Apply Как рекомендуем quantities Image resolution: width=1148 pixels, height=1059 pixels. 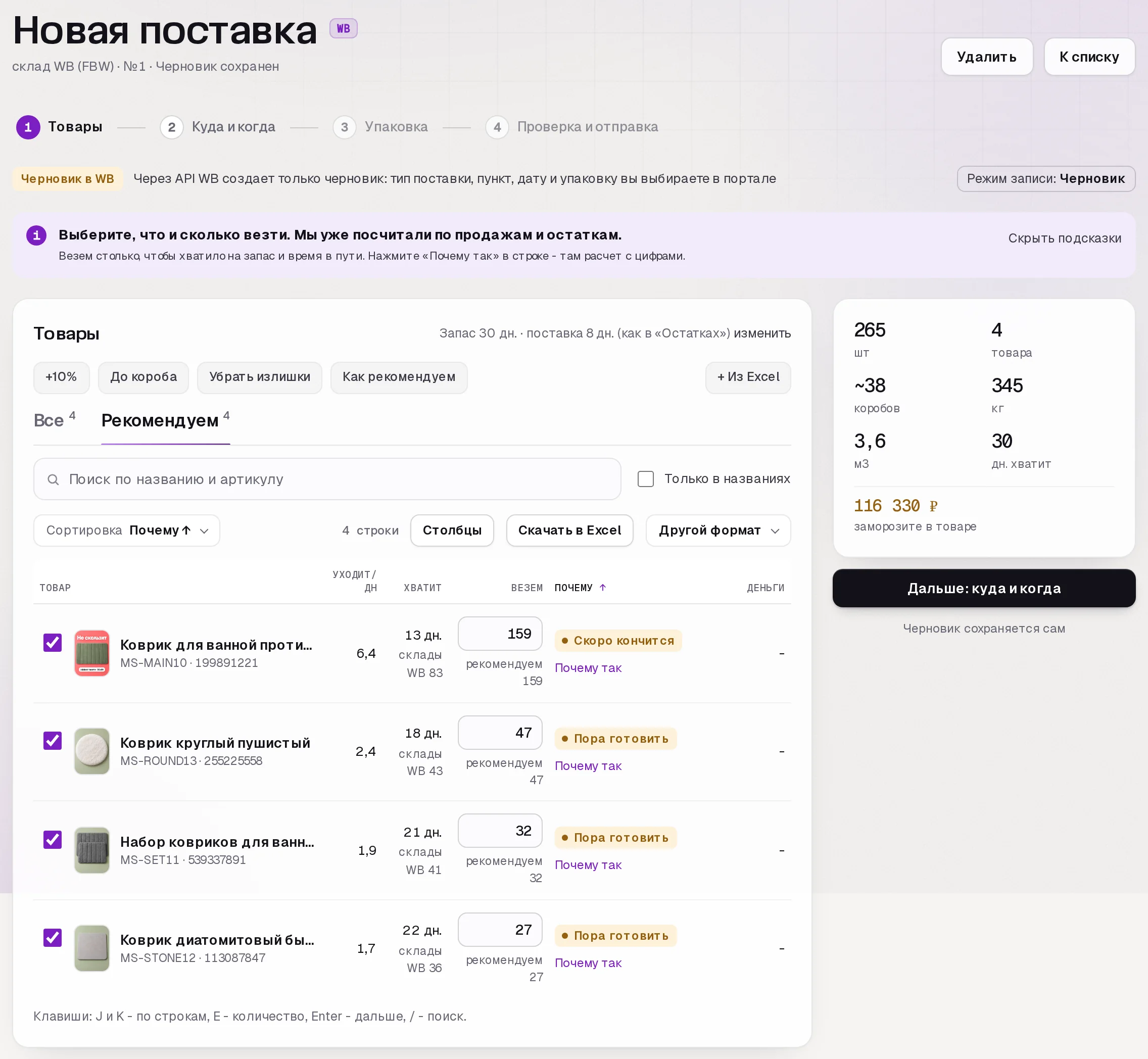[x=399, y=377]
